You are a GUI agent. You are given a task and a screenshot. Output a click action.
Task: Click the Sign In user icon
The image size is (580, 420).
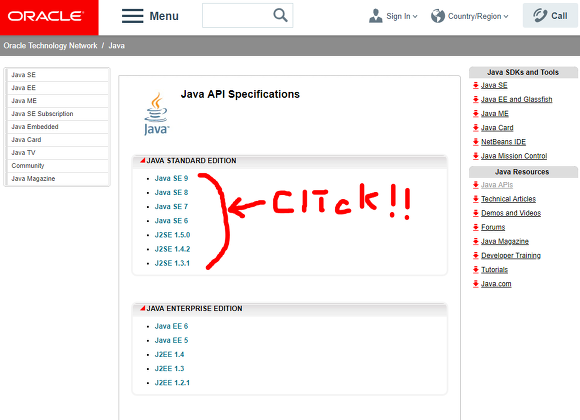coord(375,16)
